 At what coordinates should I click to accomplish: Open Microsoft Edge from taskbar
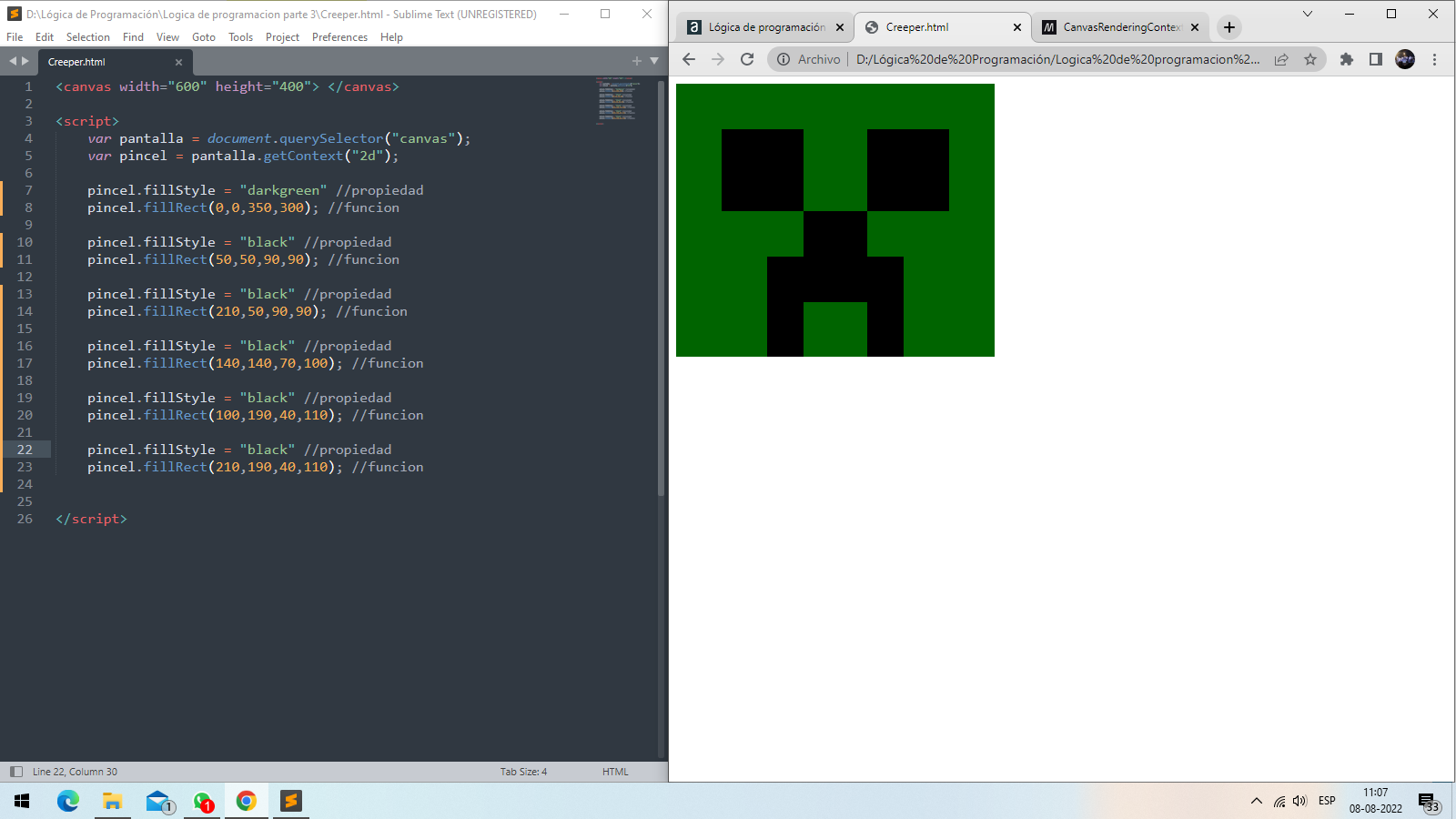point(67,801)
